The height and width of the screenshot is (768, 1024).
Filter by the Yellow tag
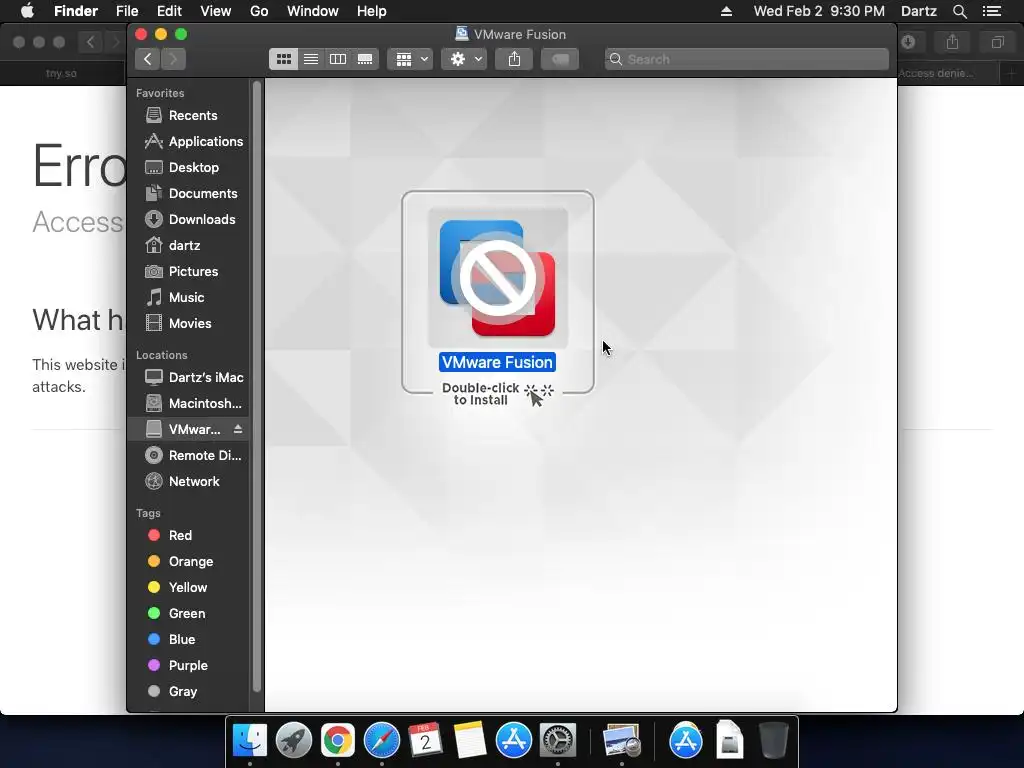(x=188, y=588)
